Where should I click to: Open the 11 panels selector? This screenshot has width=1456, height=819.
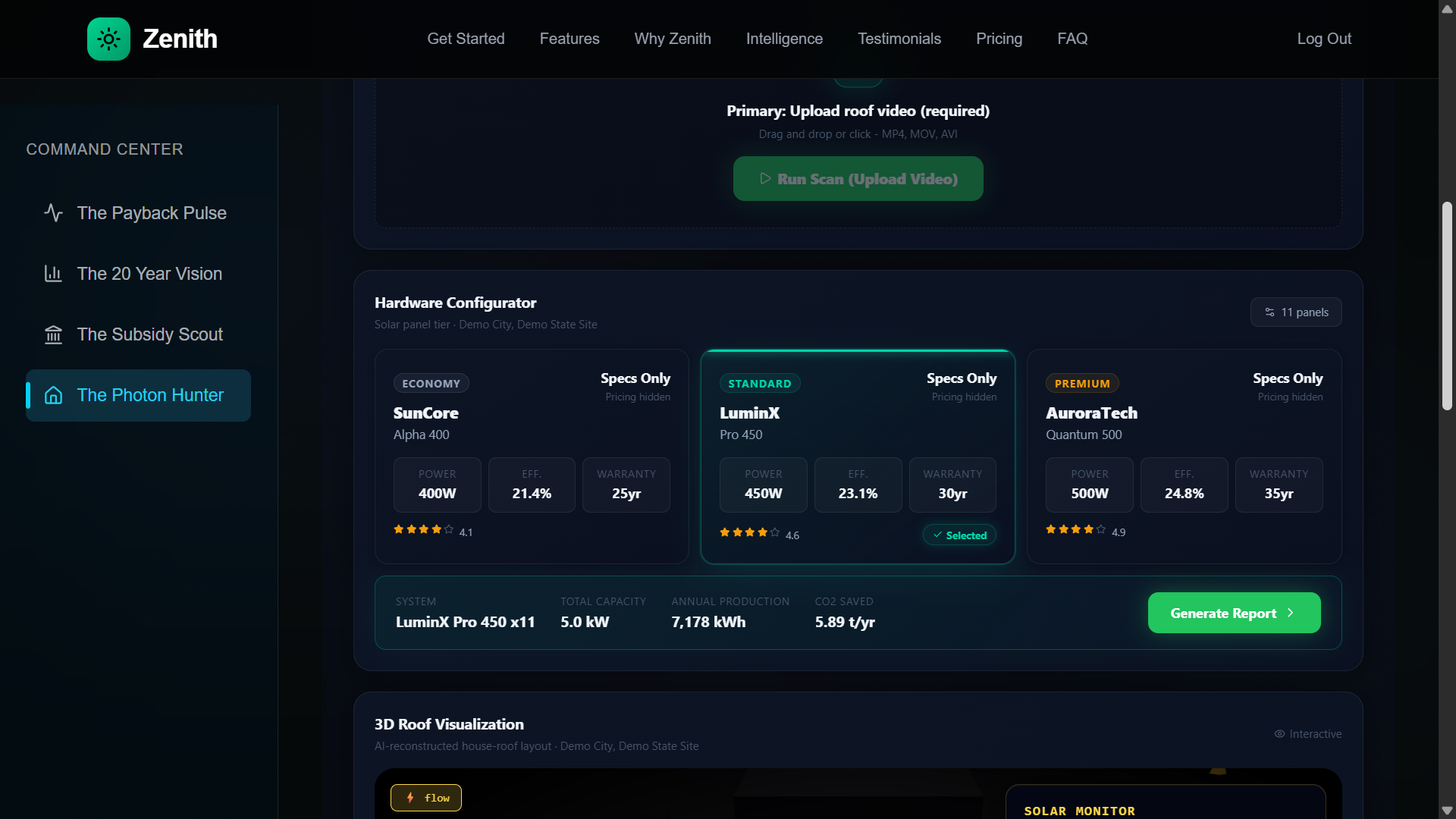tap(1296, 312)
